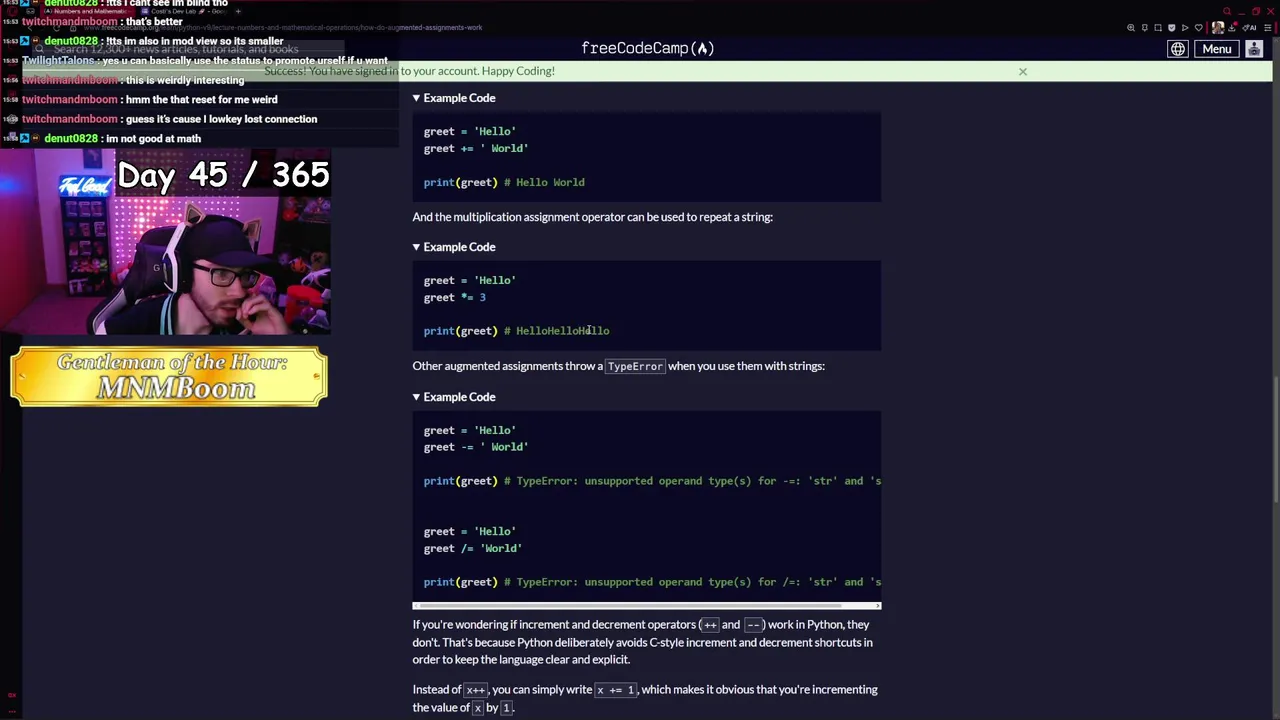1280x720 pixels.
Task: Open bookmarks via the heart icon
Action: [1199, 28]
